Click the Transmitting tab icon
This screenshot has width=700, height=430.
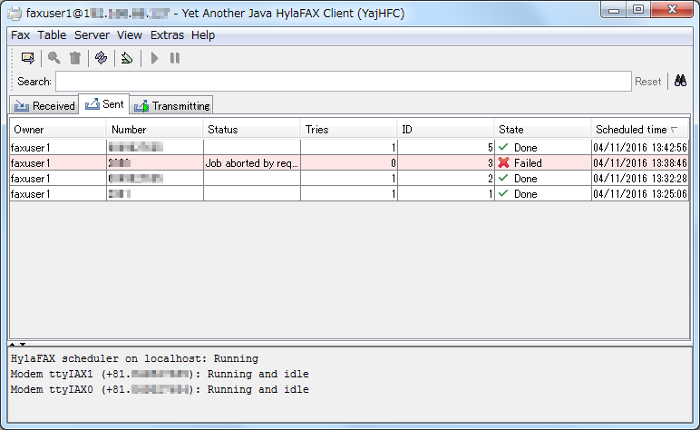click(x=142, y=106)
